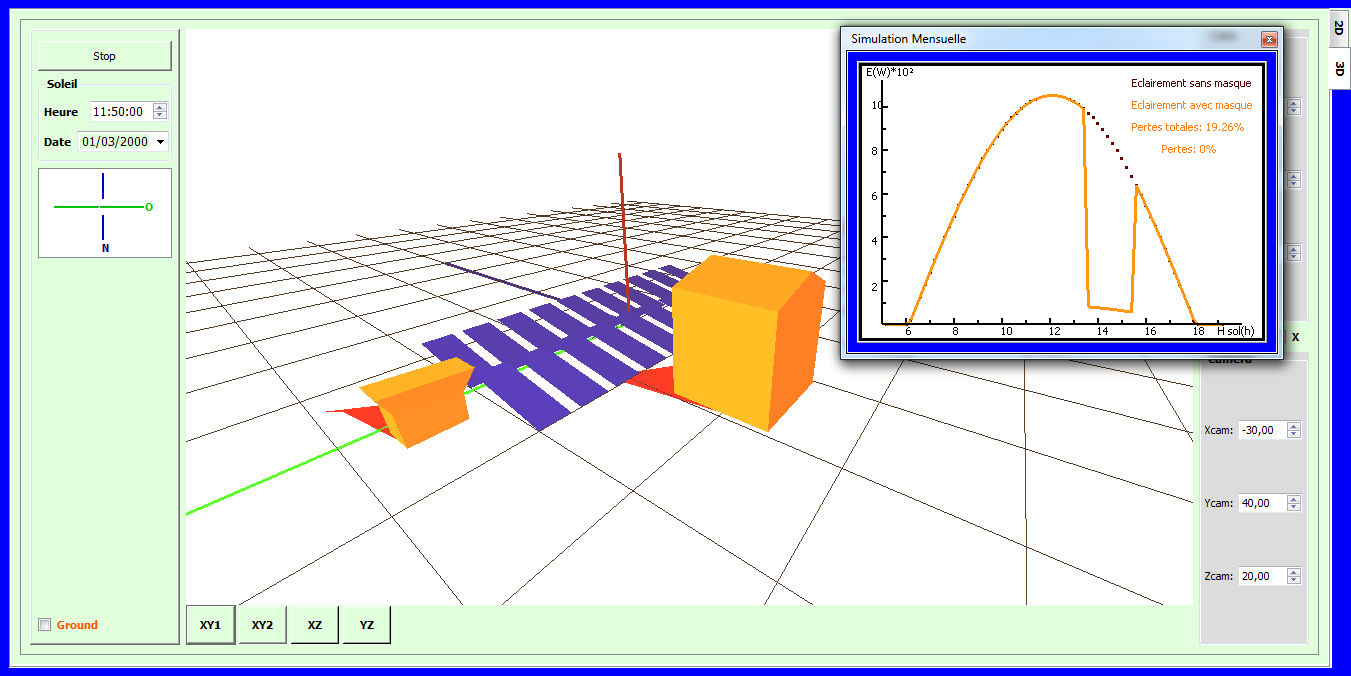Viewport: 1351px width, 676px height.
Task: Click the Xcam value field
Action: tap(1262, 430)
